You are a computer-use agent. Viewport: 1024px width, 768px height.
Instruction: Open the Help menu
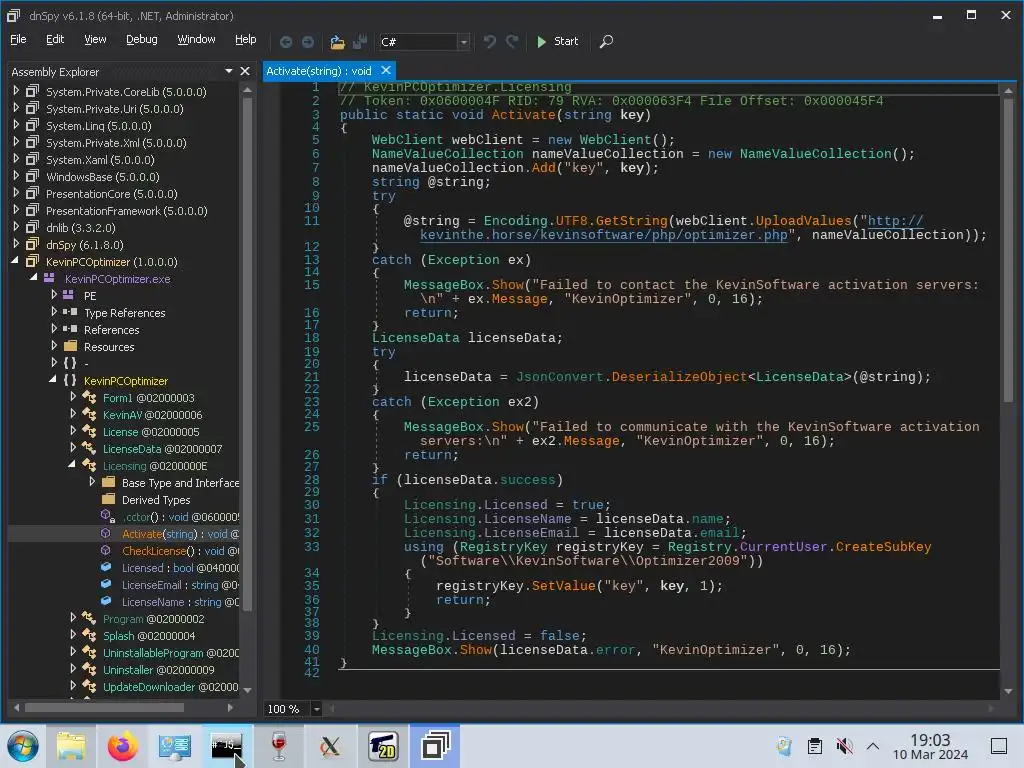pyautogui.click(x=246, y=39)
